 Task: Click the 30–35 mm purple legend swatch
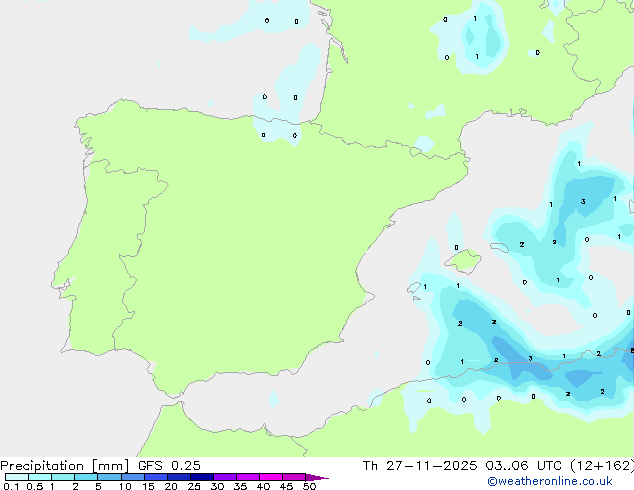point(225,477)
